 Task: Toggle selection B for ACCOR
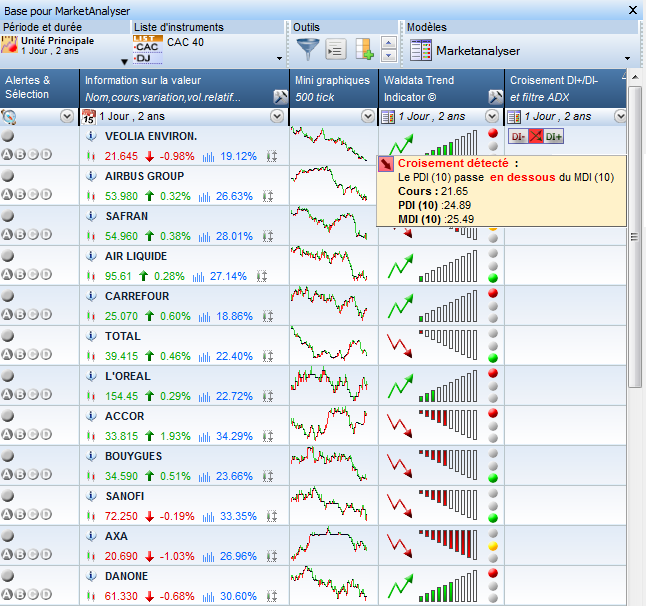(20, 434)
